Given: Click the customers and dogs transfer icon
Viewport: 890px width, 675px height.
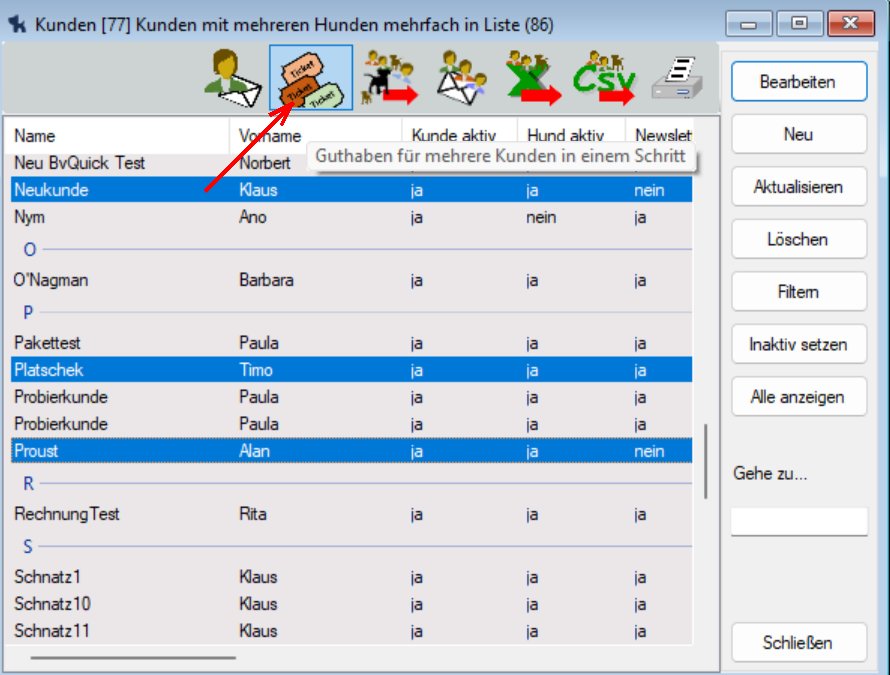Looking at the screenshot, I should [x=389, y=78].
